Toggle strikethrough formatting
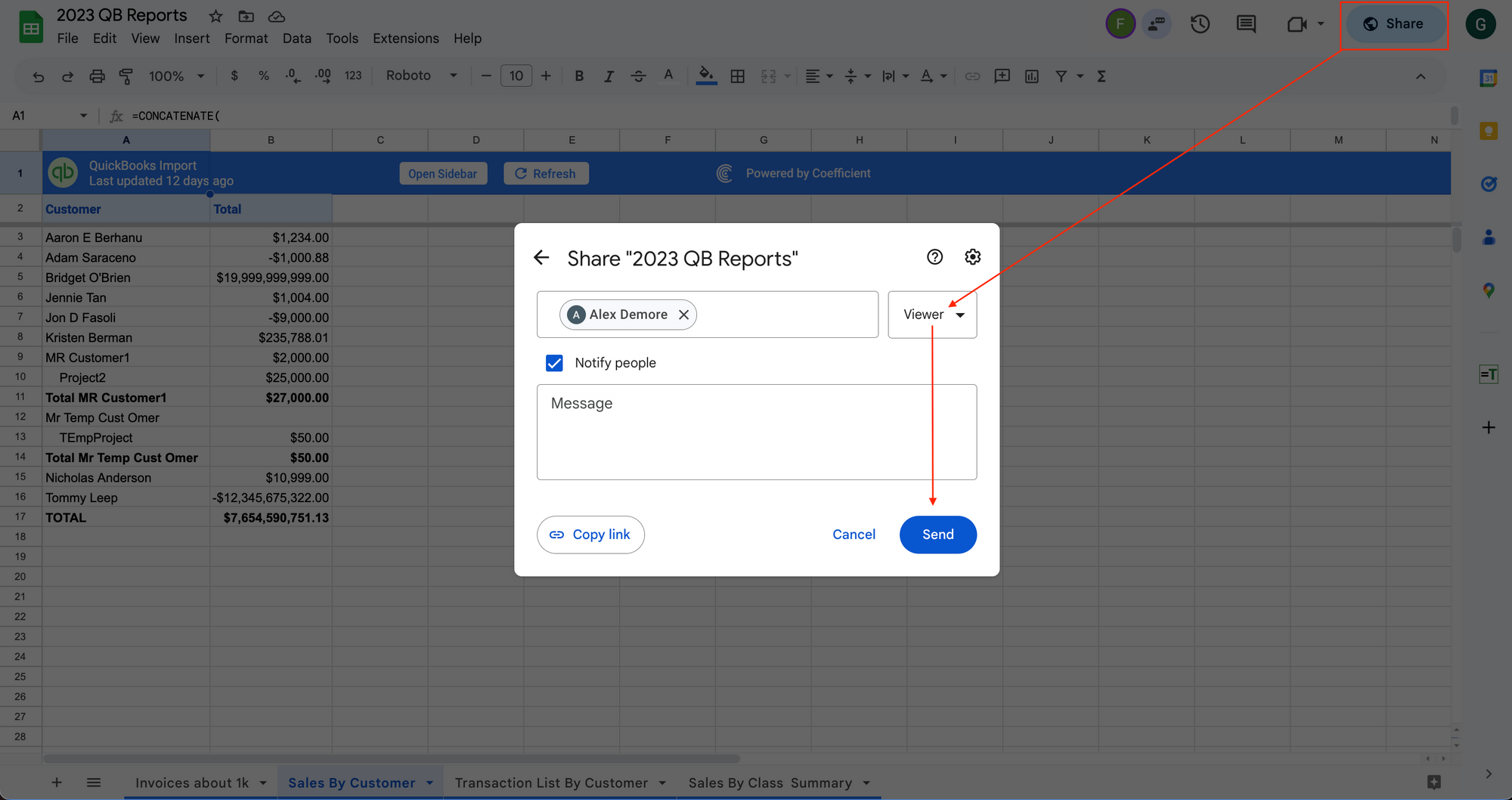This screenshot has width=1512, height=800. tap(638, 76)
